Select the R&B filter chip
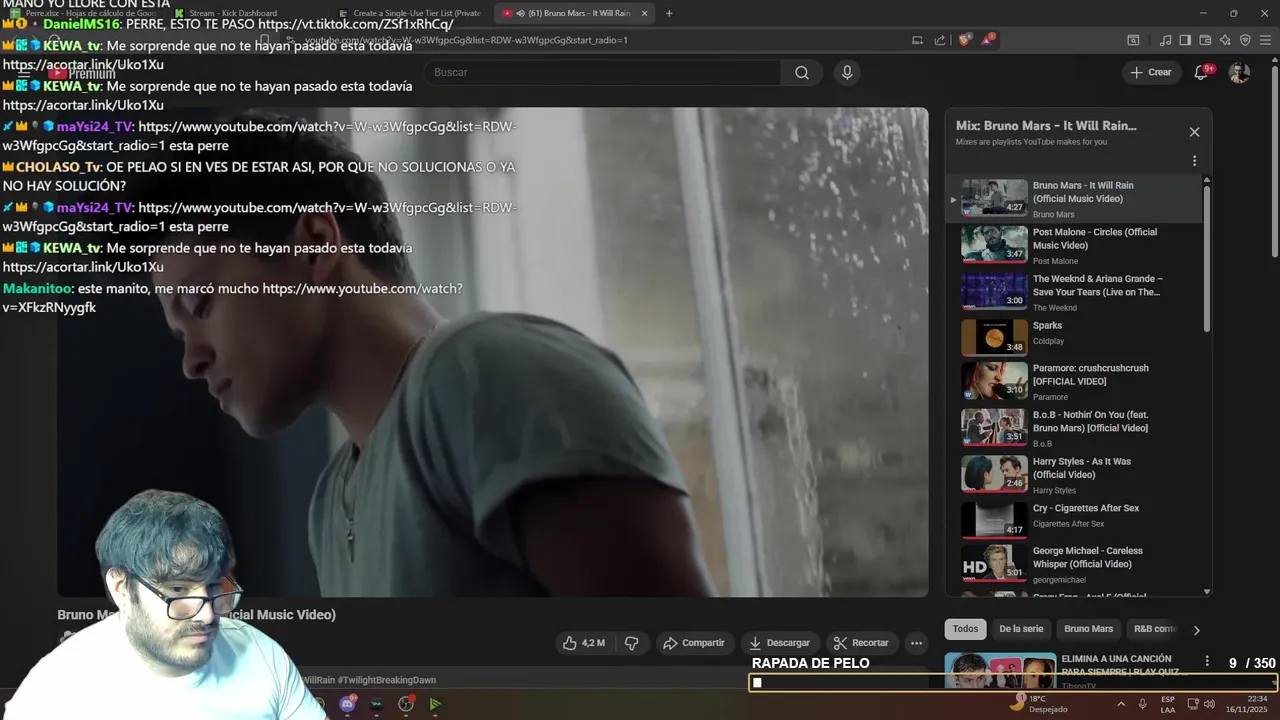 (x=1155, y=629)
